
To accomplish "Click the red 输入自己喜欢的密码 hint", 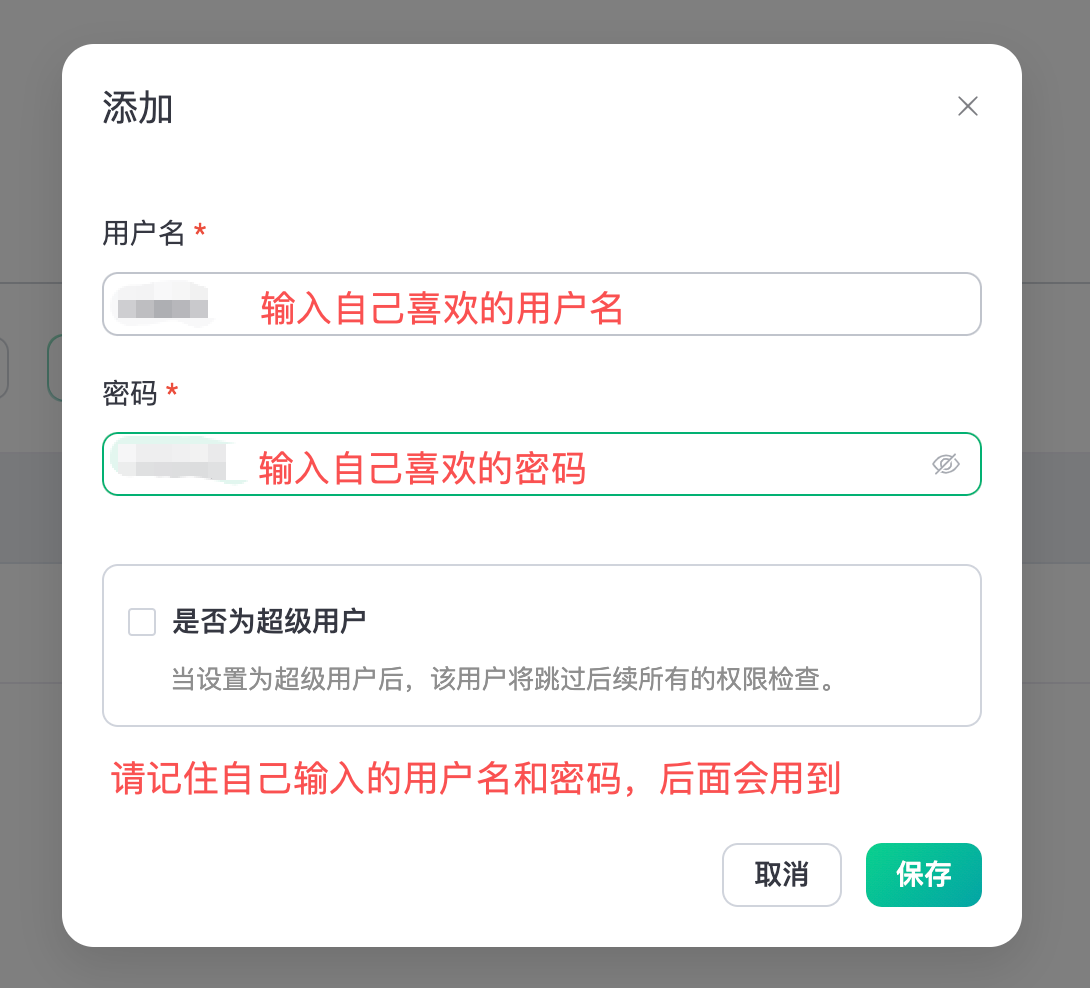I will pyautogui.click(x=422, y=468).
